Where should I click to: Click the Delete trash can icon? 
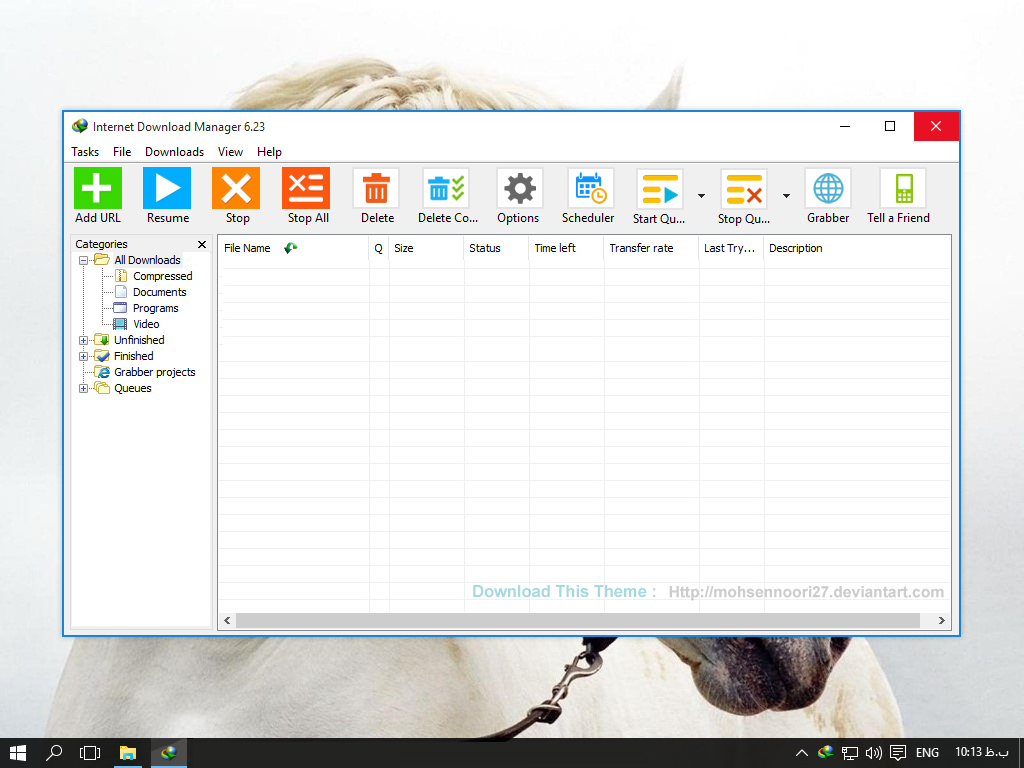(x=376, y=189)
